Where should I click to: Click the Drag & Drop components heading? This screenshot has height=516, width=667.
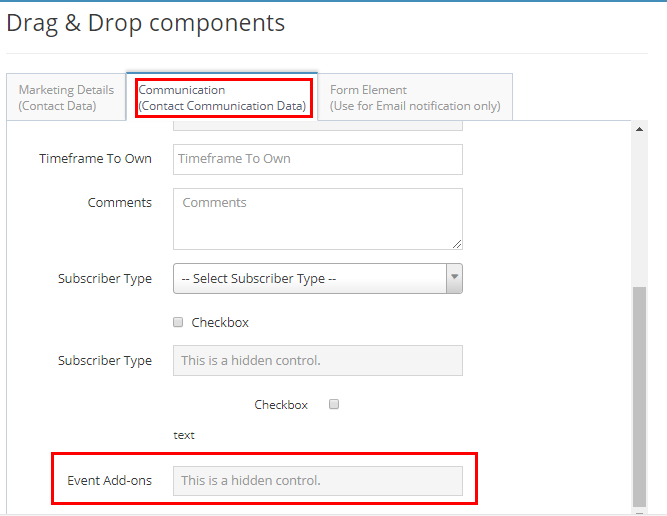(146, 23)
